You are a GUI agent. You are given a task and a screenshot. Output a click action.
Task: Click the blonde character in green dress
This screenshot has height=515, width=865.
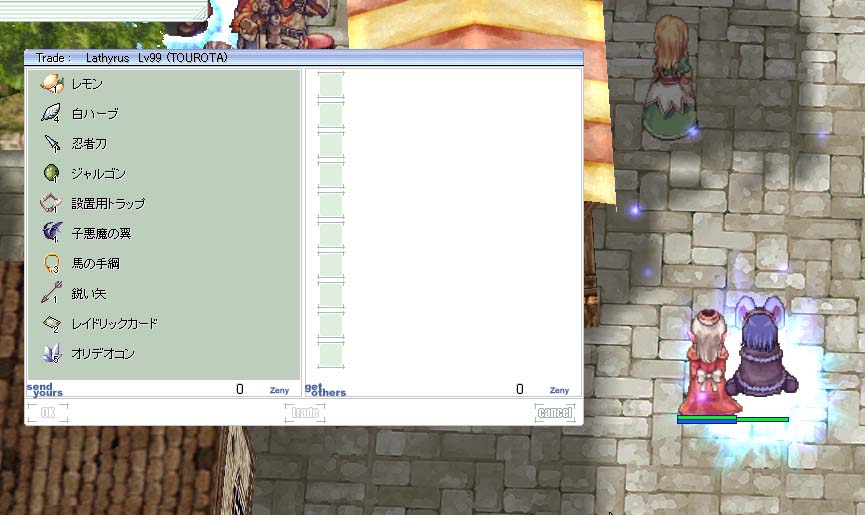(x=669, y=77)
